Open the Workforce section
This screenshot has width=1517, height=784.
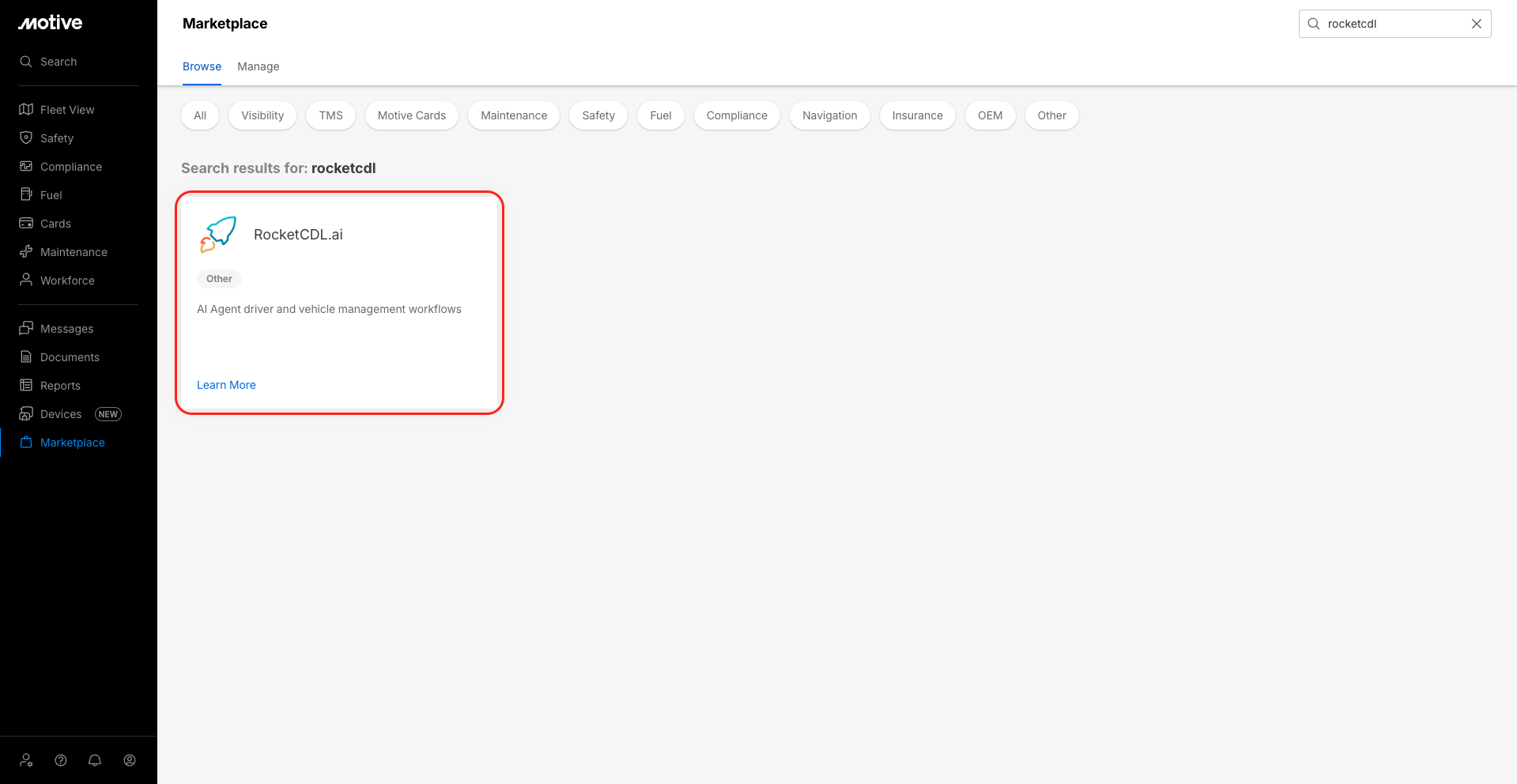[x=57, y=281]
